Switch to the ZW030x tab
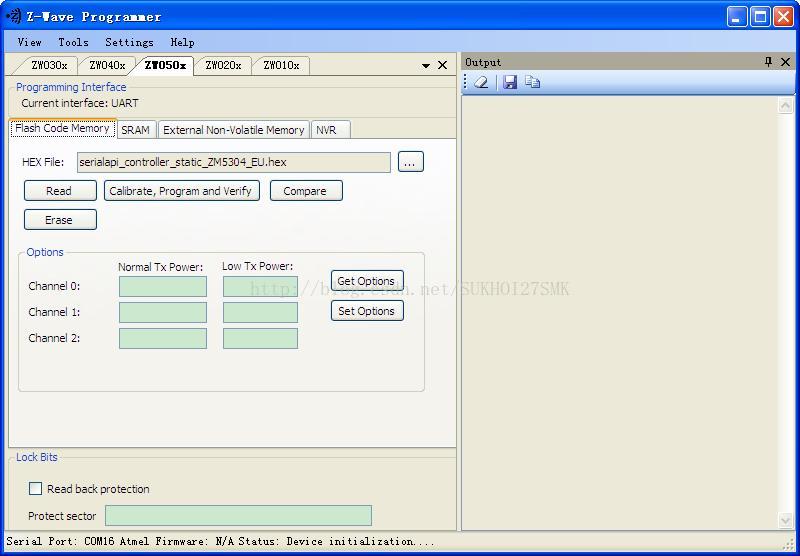Screen dimensions: 800x556 pyautogui.click(x=49, y=65)
